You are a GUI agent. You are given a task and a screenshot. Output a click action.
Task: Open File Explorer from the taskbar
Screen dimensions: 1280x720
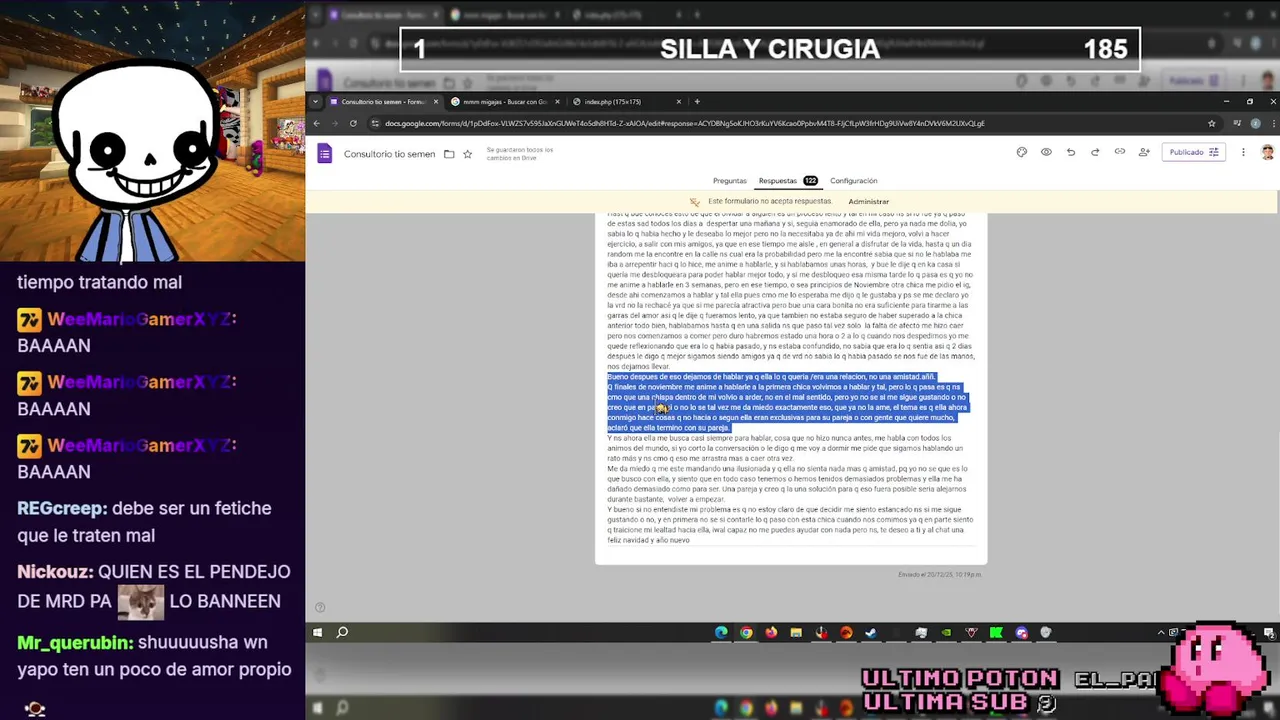coord(796,632)
